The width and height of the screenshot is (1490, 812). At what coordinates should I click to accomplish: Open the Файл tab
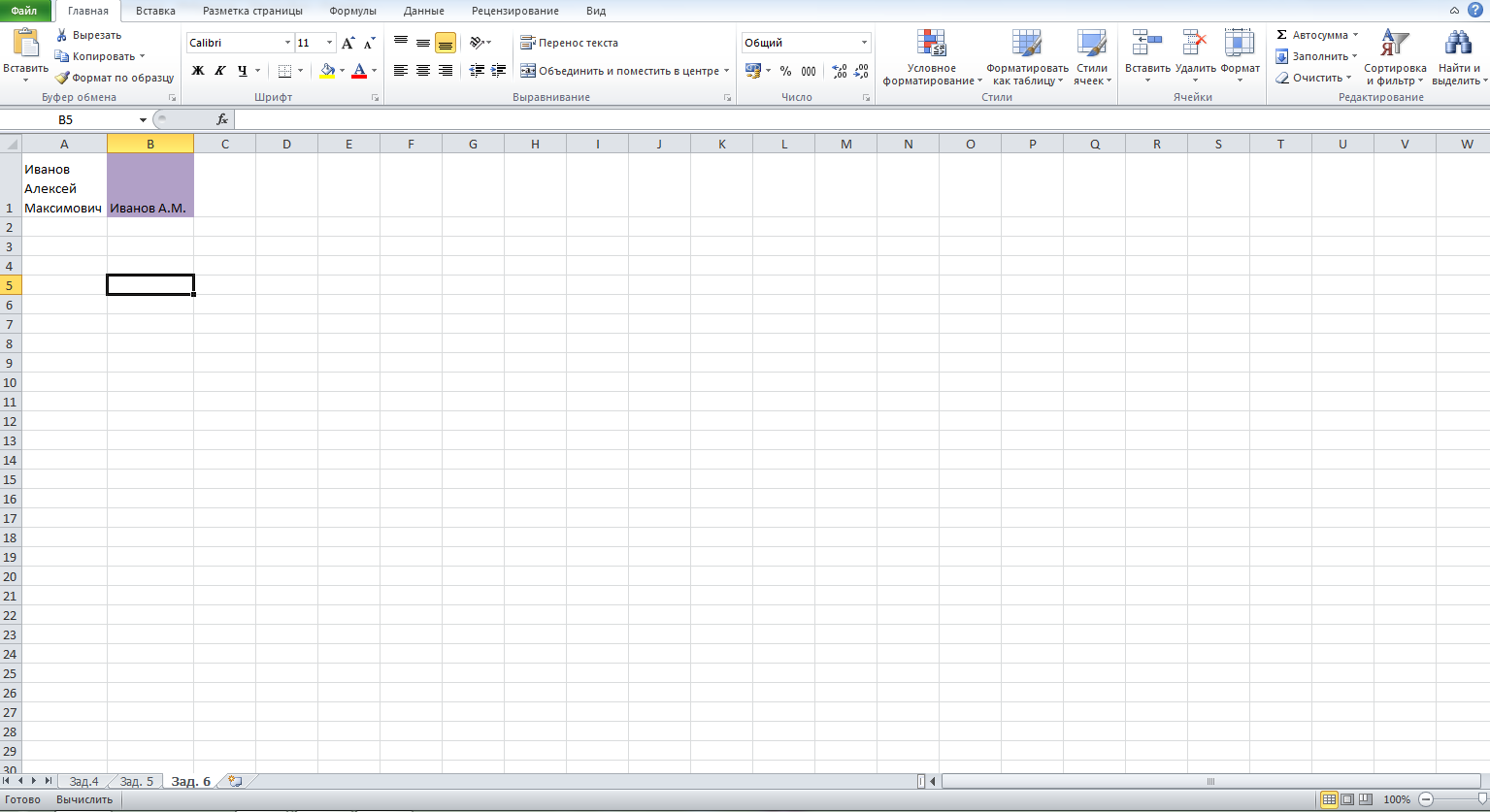pyautogui.click(x=25, y=11)
